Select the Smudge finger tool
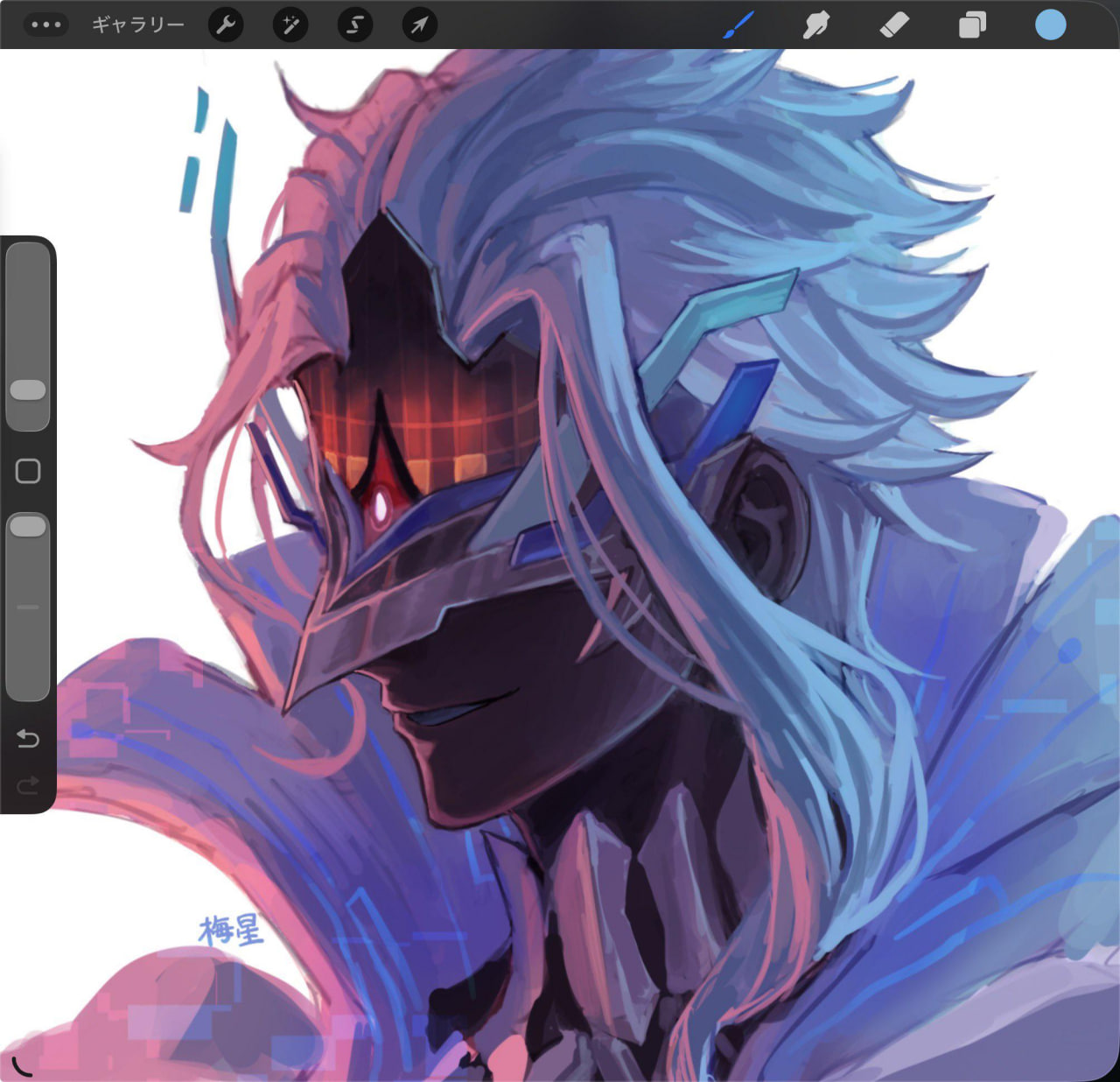The width and height of the screenshot is (1120, 1082). (x=815, y=25)
